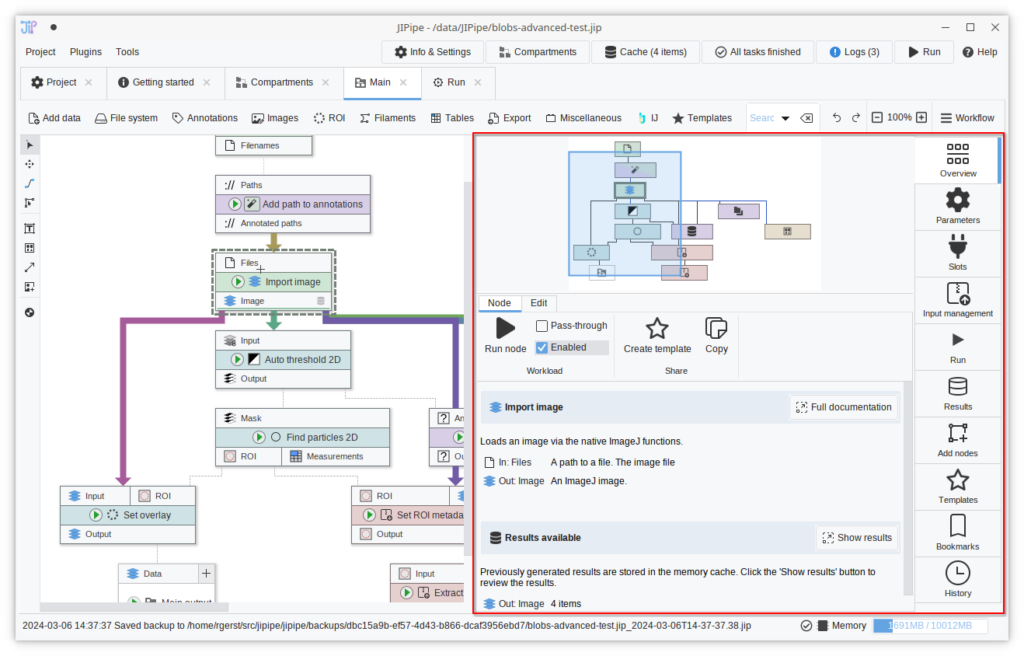Click the Run node play icon
Image resolution: width=1024 pixels, height=656 pixels.
(505, 328)
